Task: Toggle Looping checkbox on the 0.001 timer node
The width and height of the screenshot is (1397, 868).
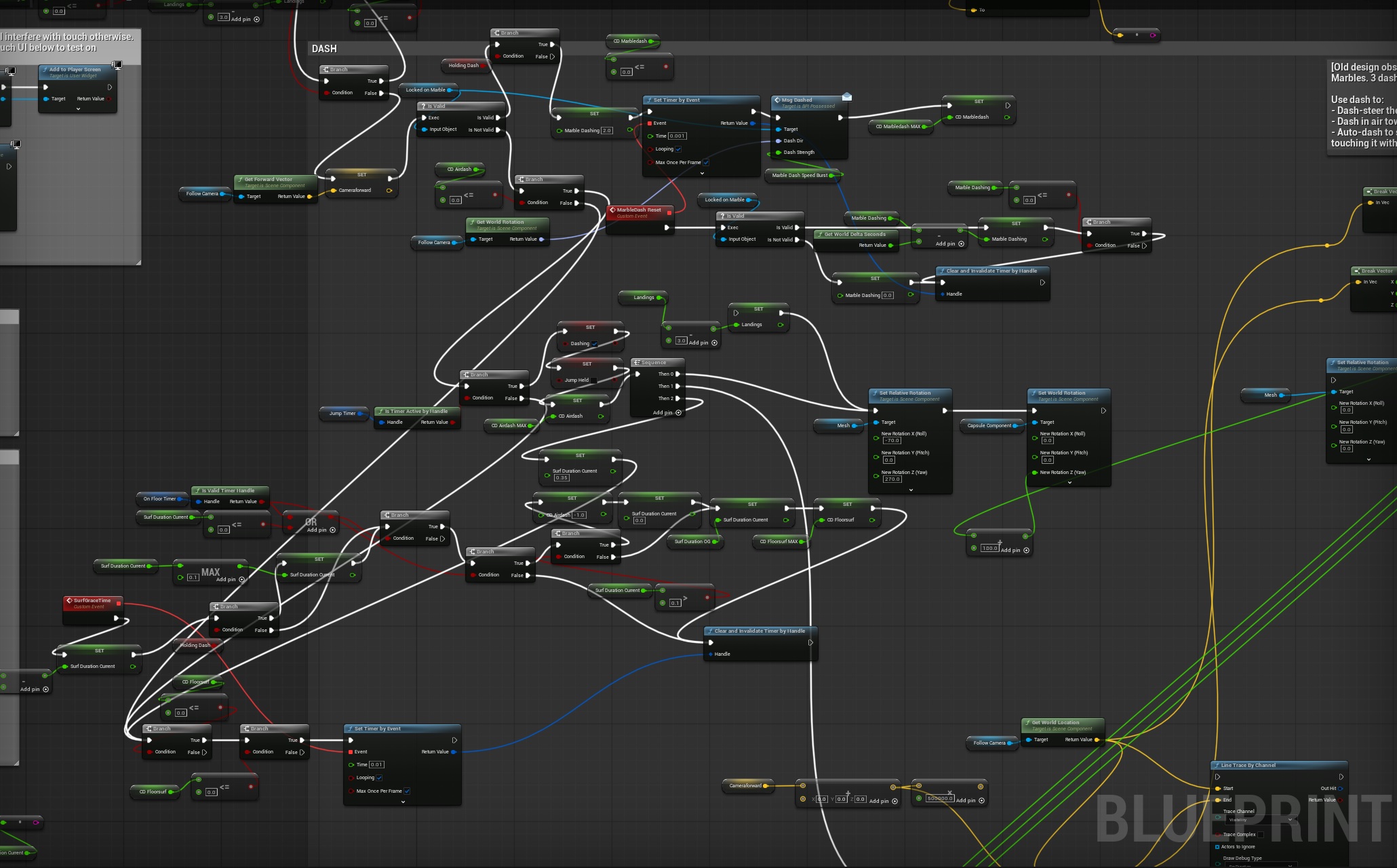Action: point(678,149)
